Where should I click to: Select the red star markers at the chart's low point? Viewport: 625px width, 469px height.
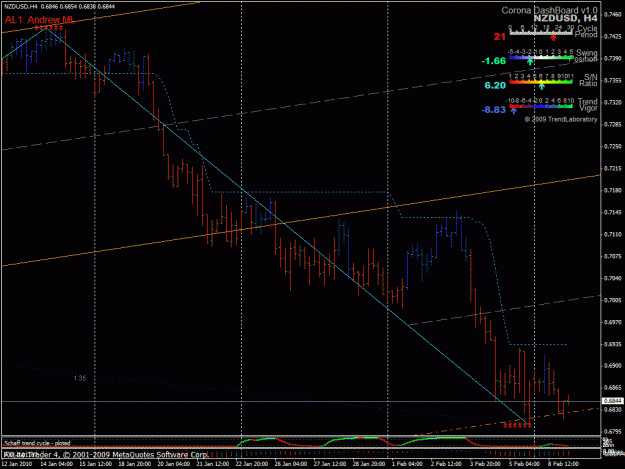517,425
